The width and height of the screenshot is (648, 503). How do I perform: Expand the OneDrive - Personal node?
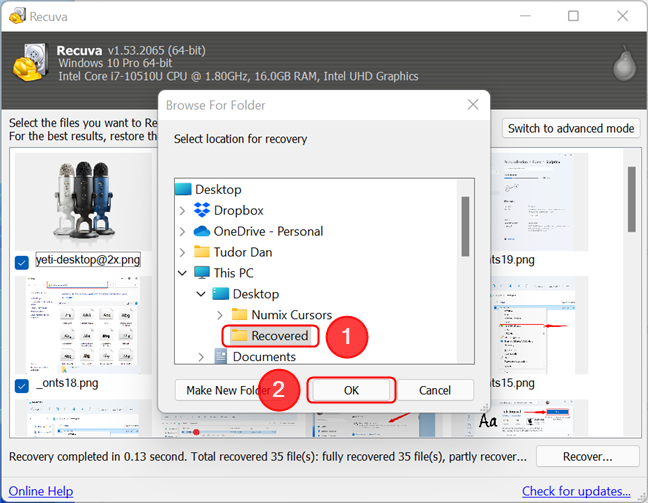(x=182, y=231)
